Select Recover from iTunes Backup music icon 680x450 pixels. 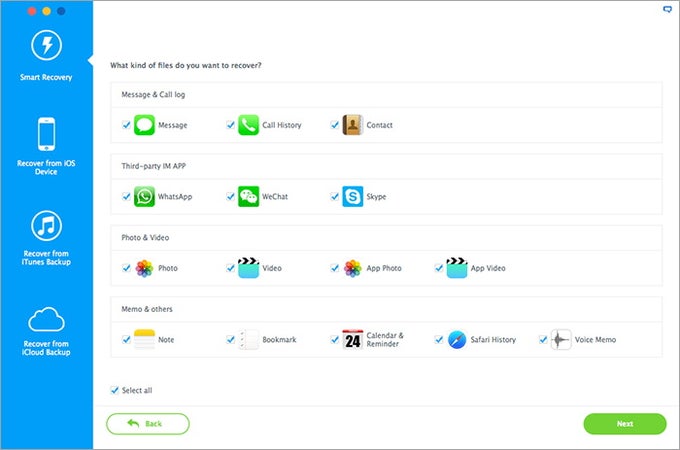[x=46, y=225]
